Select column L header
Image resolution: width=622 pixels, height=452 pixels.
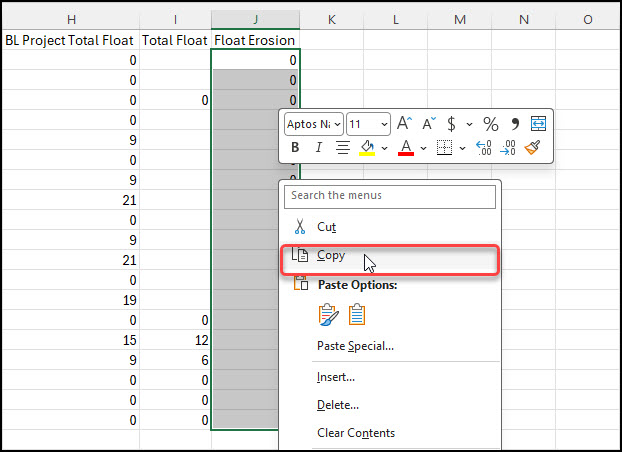[x=395, y=19]
